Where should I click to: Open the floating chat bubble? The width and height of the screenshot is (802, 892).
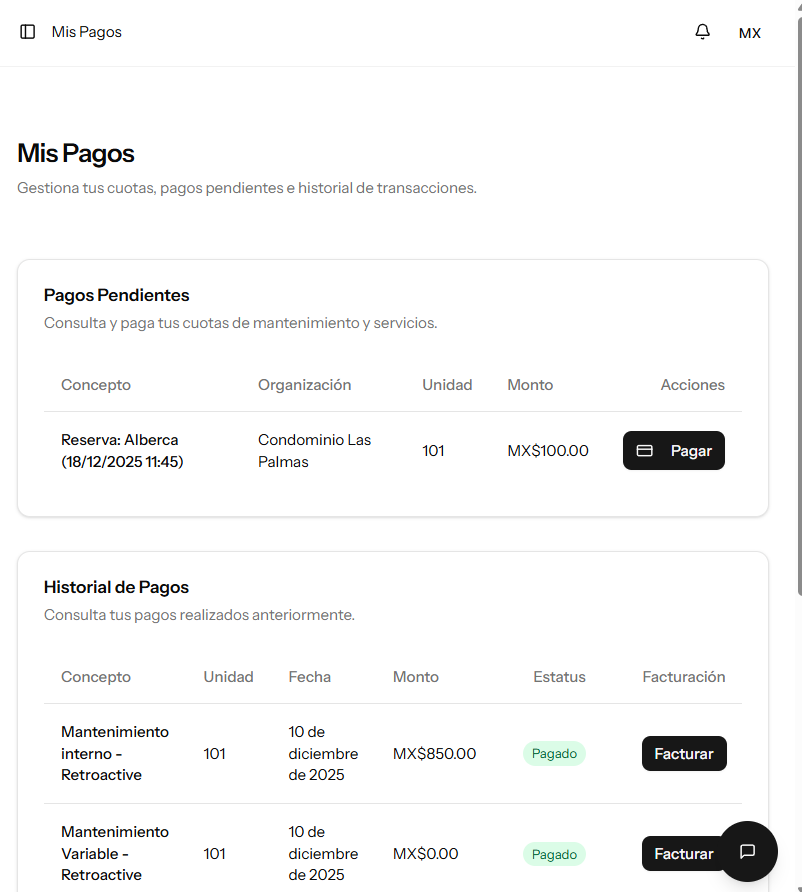tap(747, 851)
